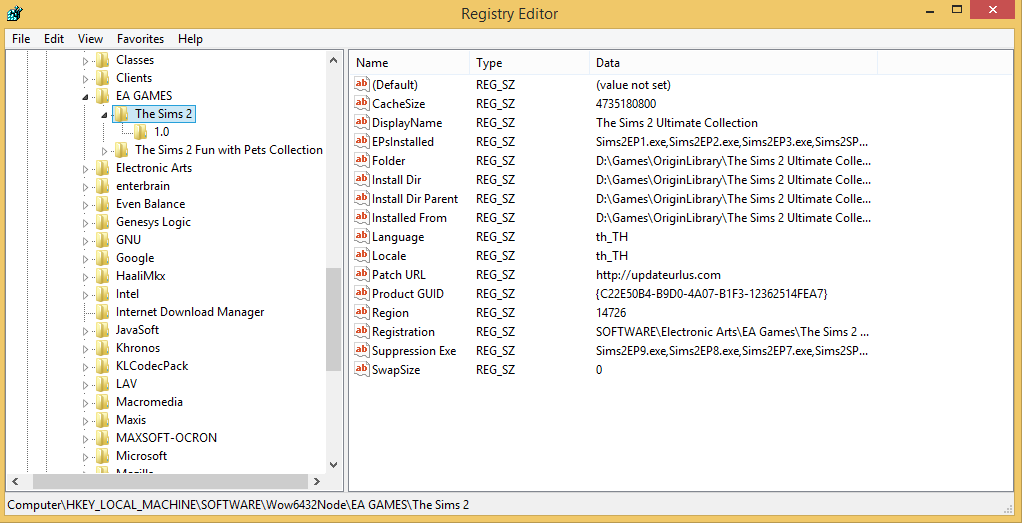This screenshot has width=1022, height=523.
Task: Click the data 'http://updateurlus.com'
Action: 658,275
